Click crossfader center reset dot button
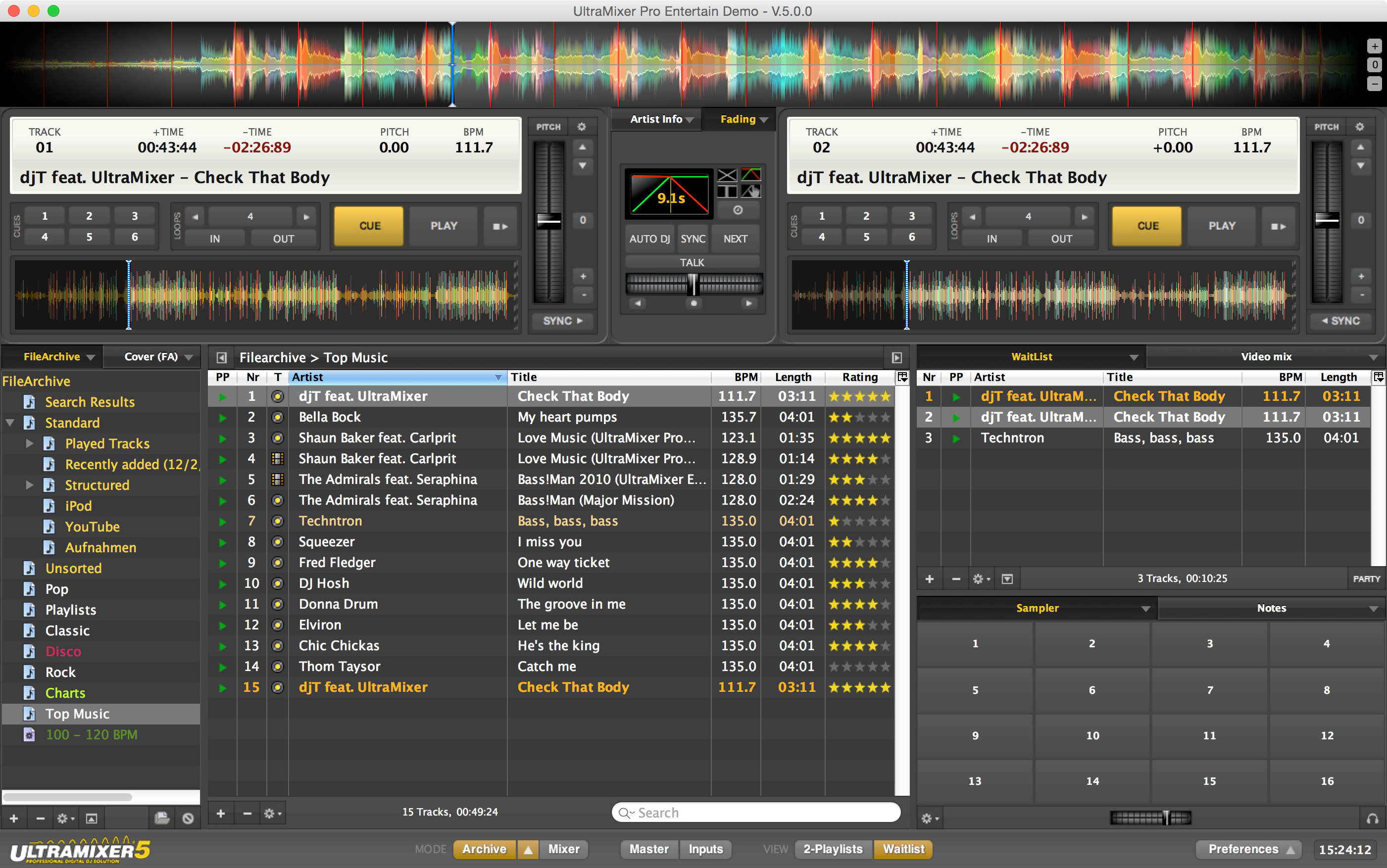 pos(693,303)
